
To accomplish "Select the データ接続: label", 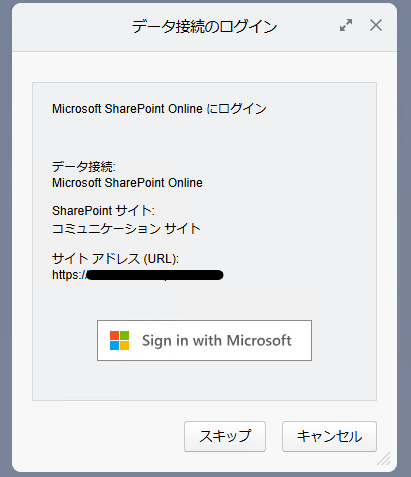I will click(84, 166).
